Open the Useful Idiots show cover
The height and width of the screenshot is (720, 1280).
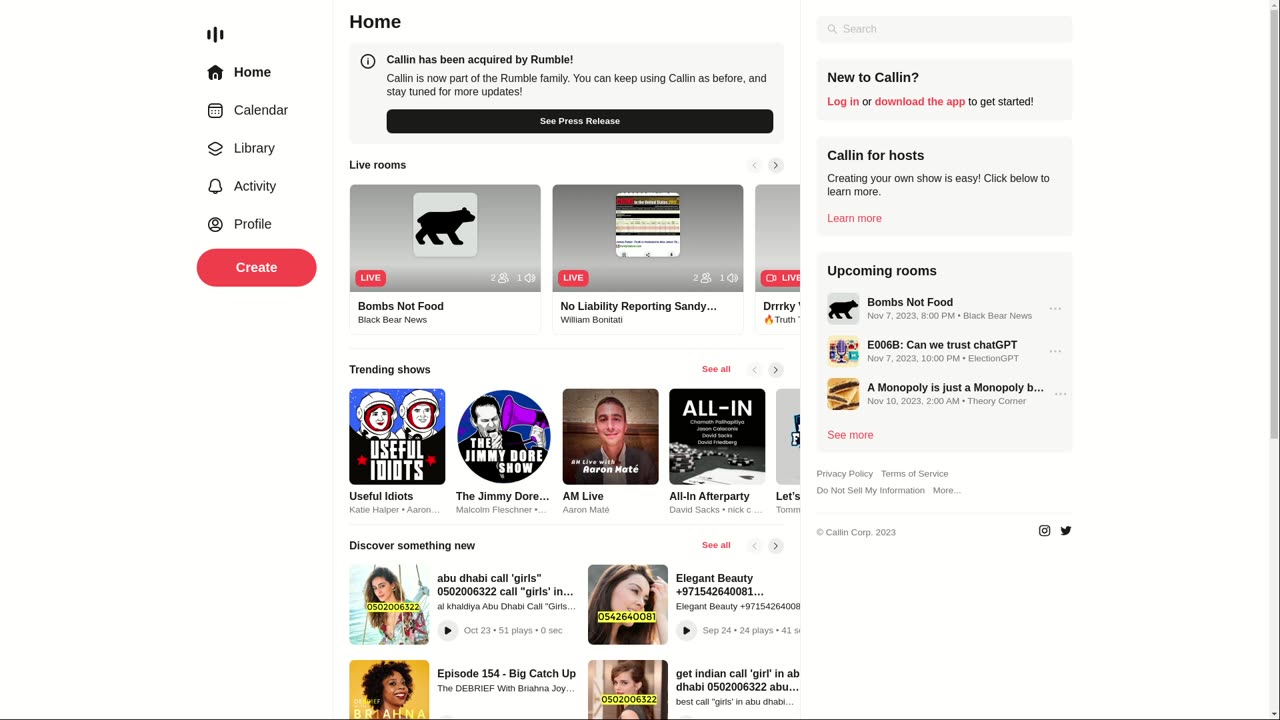[397, 437]
